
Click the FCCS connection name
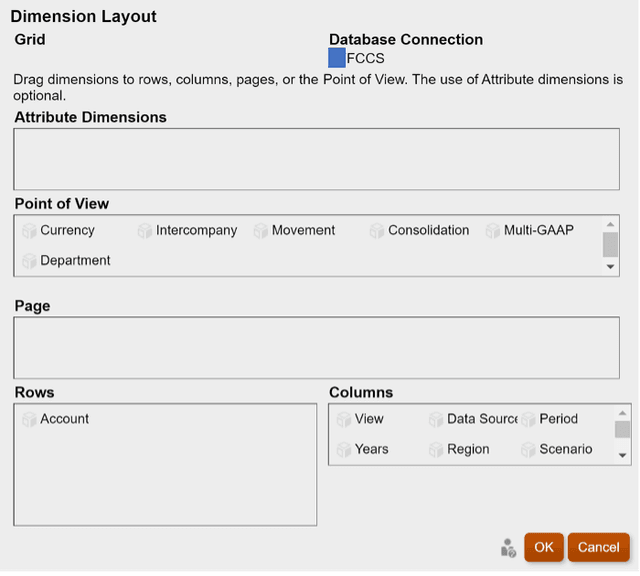pyautogui.click(x=365, y=58)
